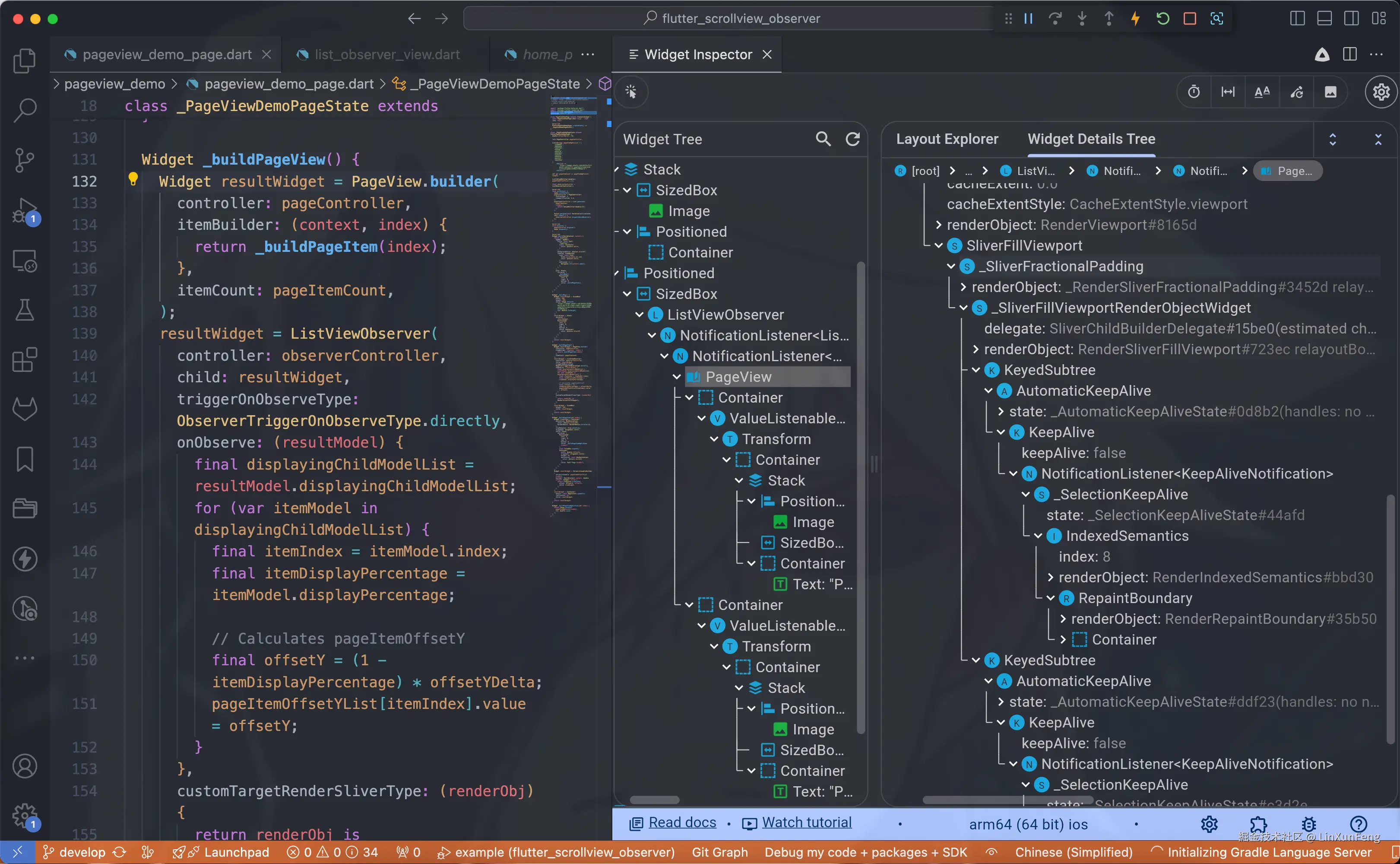Open the list_observer_view.dart editor tab

[x=386, y=54]
